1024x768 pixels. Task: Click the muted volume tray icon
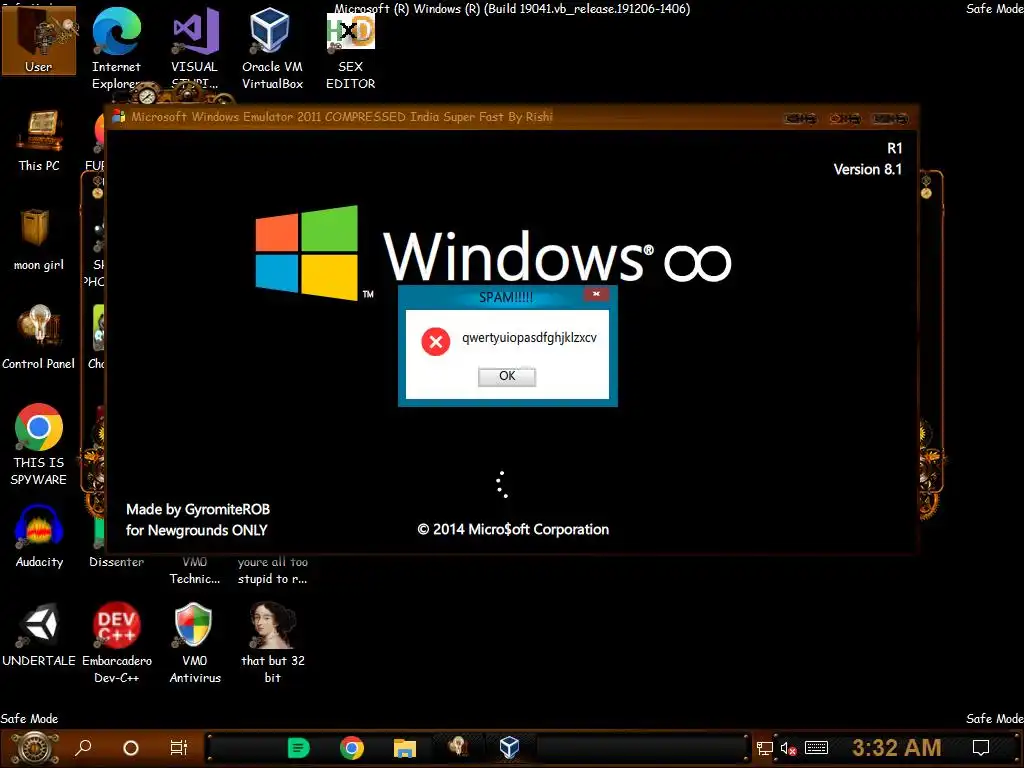(788, 748)
